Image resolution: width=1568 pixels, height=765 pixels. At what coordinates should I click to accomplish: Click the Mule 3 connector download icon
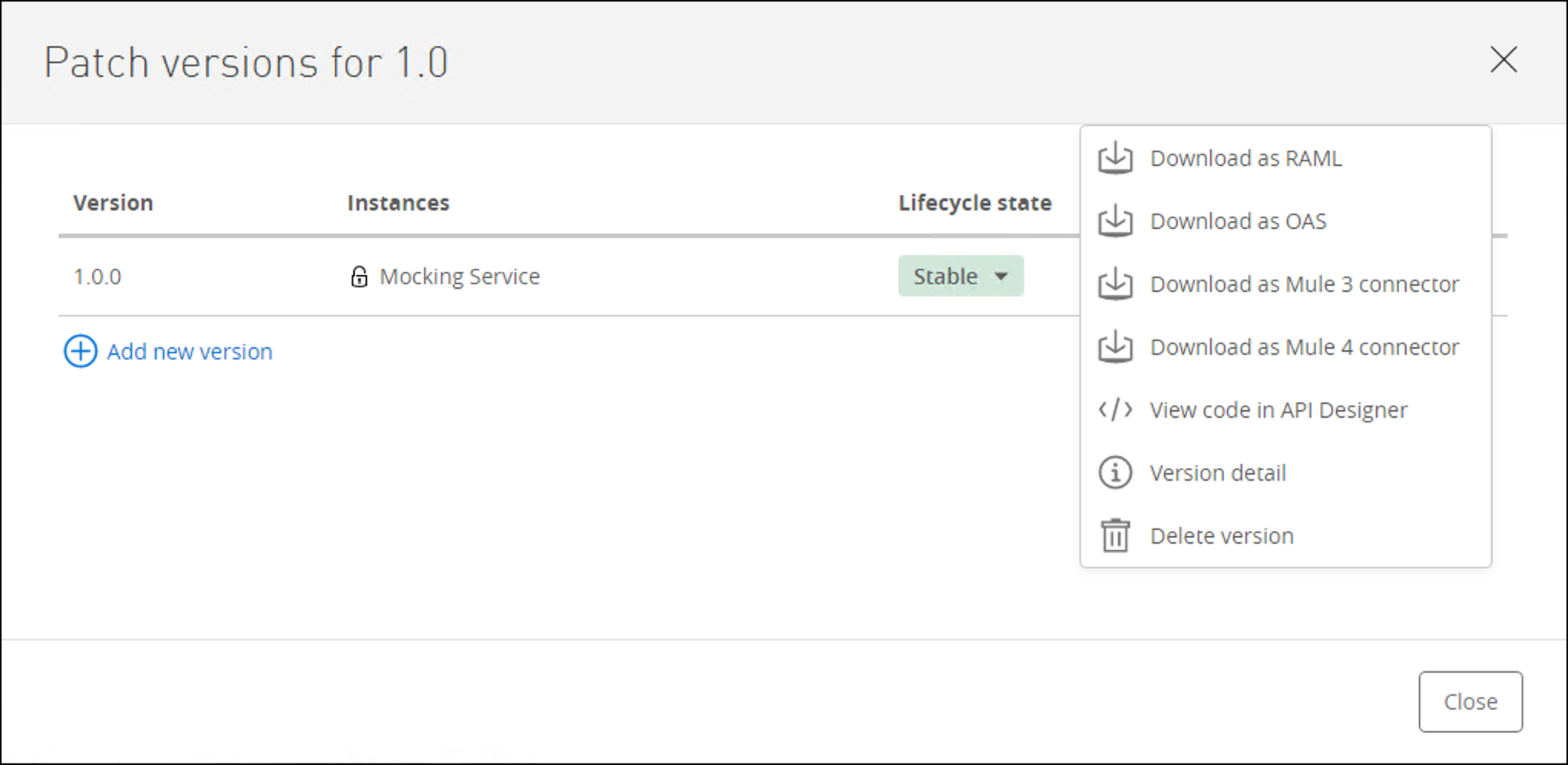tap(1115, 284)
